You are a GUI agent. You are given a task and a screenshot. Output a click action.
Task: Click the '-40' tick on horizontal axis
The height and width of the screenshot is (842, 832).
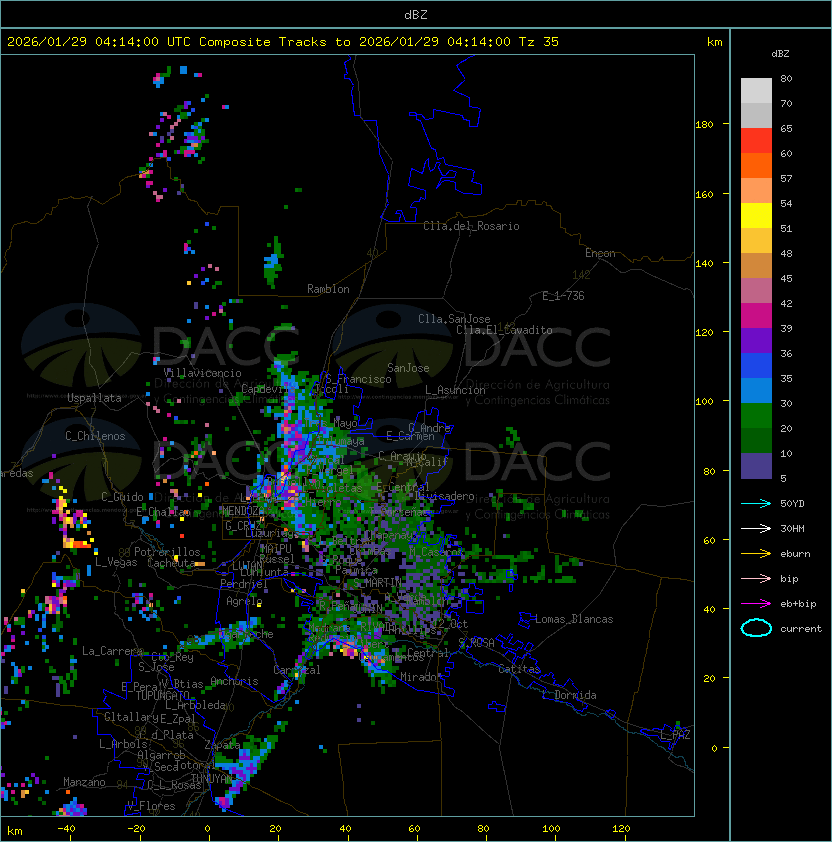tap(66, 829)
